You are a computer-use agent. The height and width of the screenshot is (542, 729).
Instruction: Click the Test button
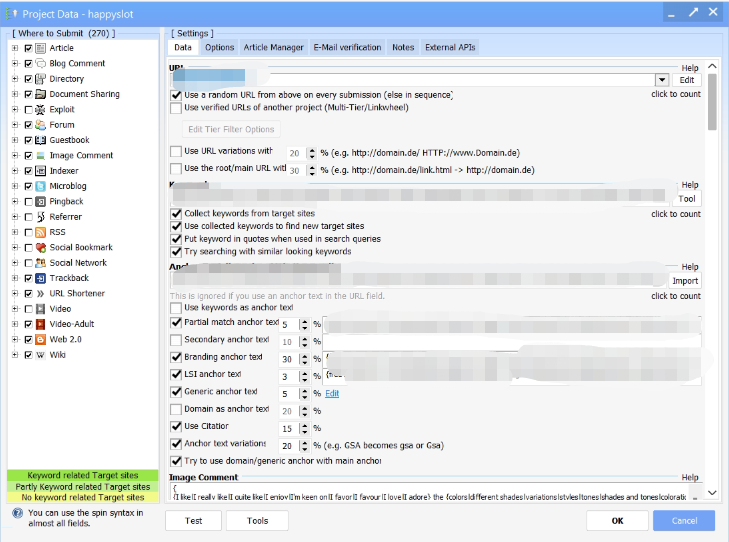pyautogui.click(x=193, y=521)
